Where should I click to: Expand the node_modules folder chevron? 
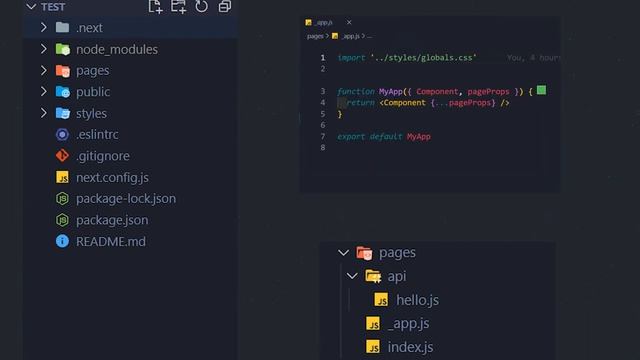click(x=43, y=49)
